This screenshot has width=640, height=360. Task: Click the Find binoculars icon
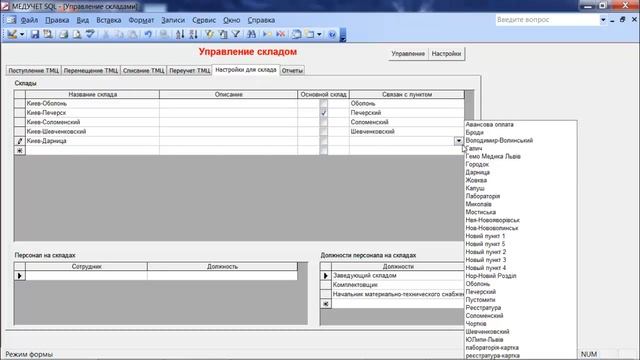251,34
